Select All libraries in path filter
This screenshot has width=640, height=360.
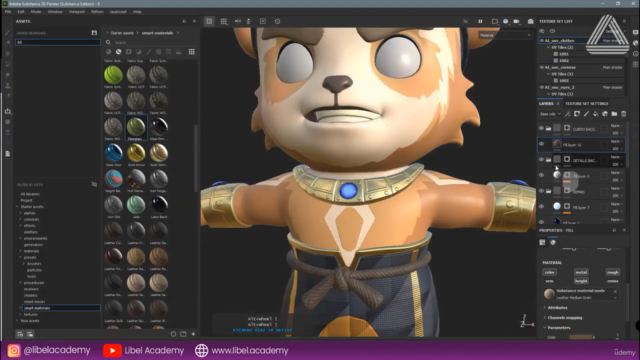[x=30, y=194]
